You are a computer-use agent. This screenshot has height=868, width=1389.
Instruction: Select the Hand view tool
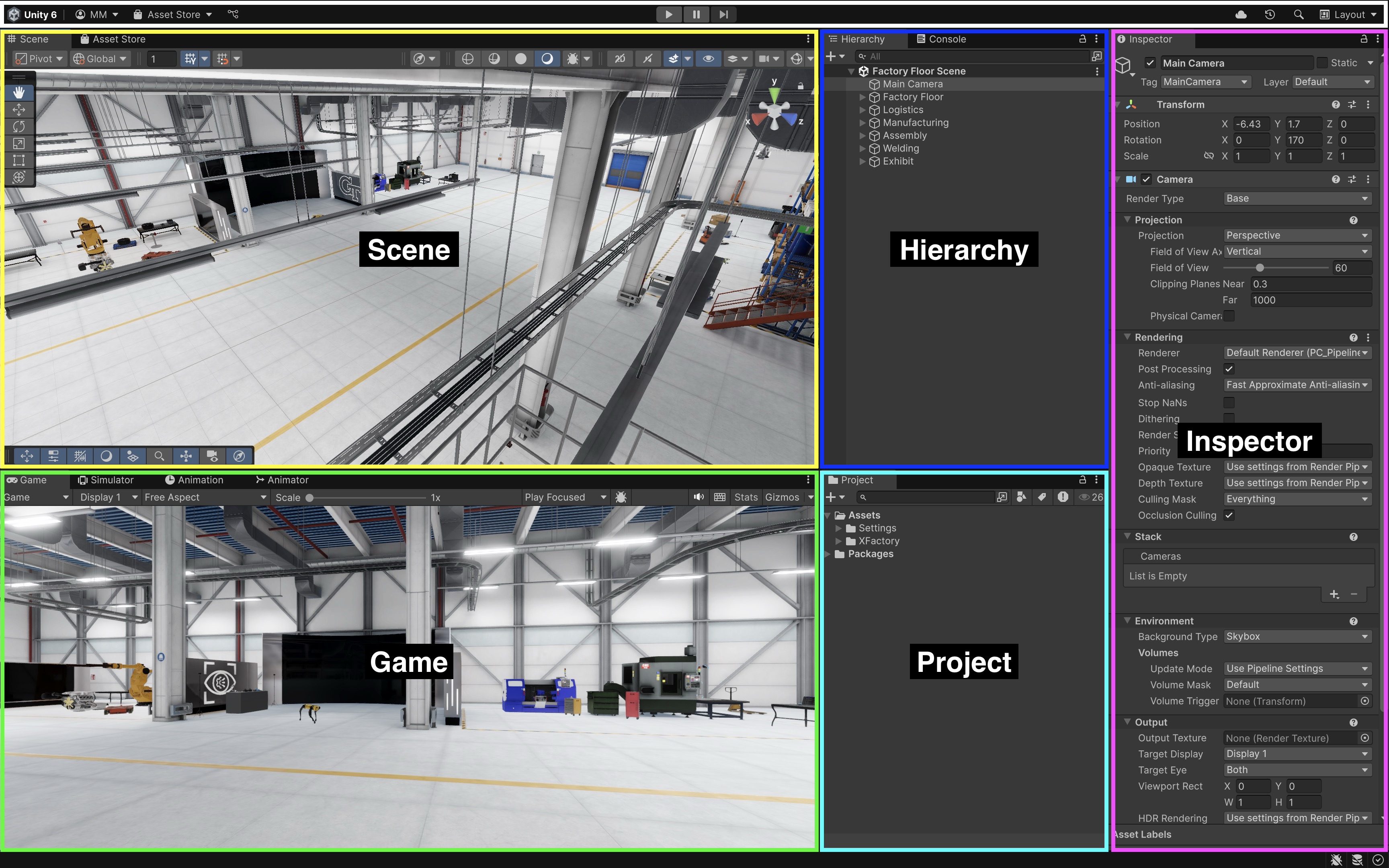point(19,92)
